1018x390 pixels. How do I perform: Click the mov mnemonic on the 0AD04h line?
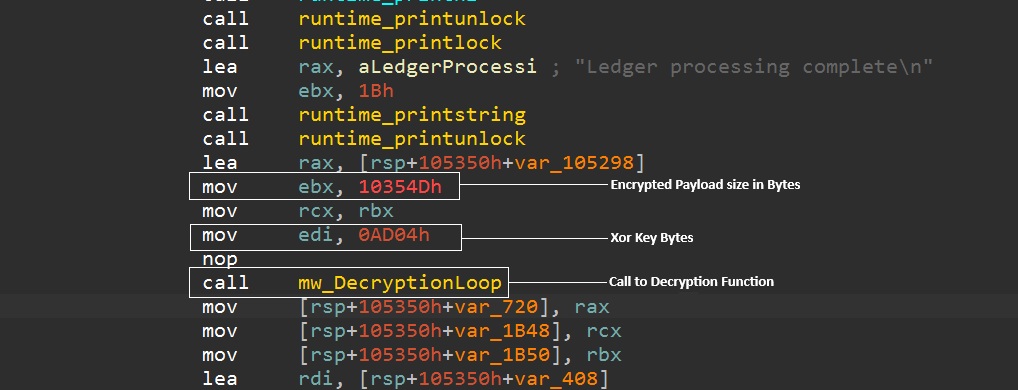220,235
